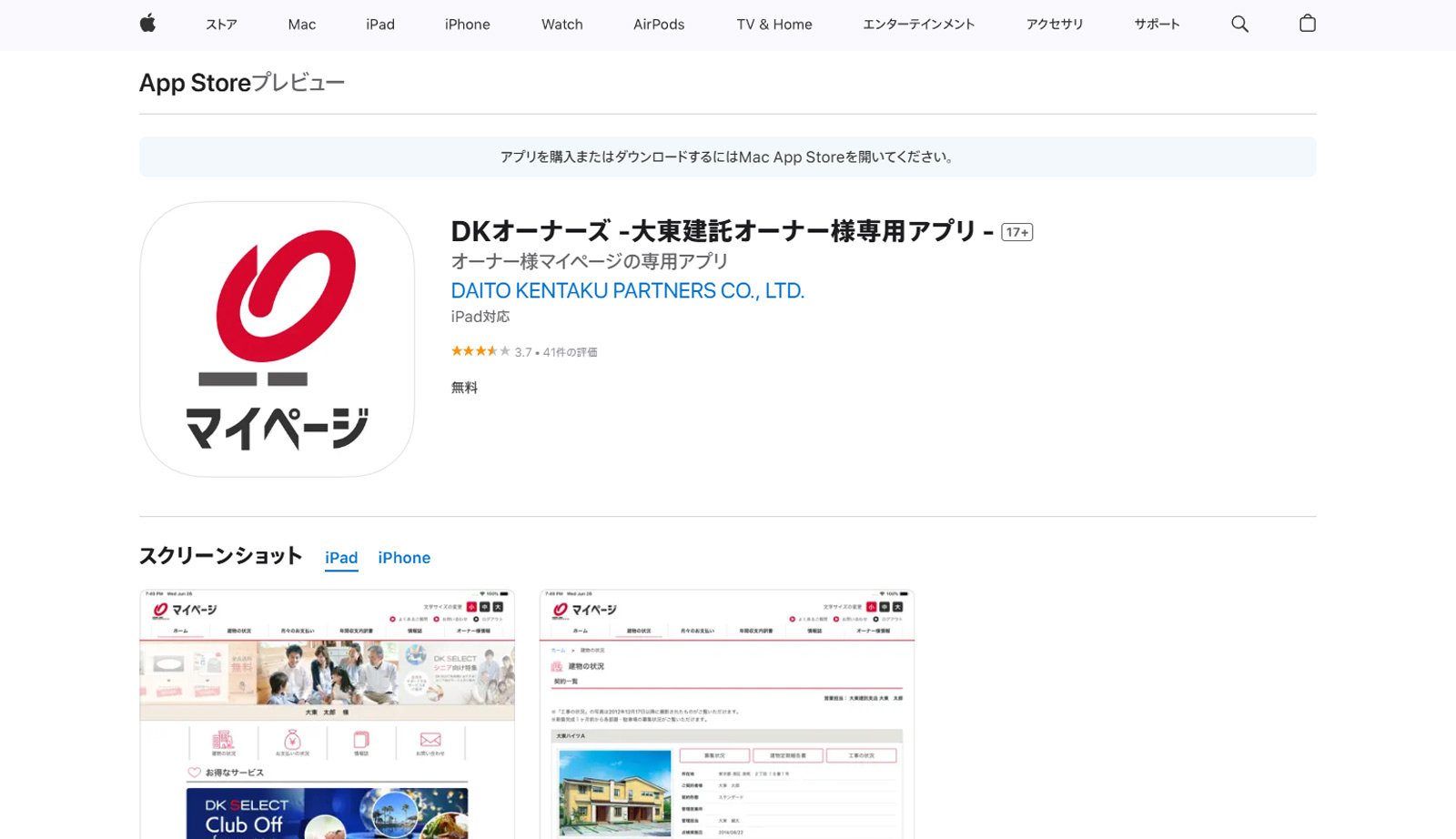Click the Apple logo in the navigation bar
The image size is (1456, 839).
147,24
